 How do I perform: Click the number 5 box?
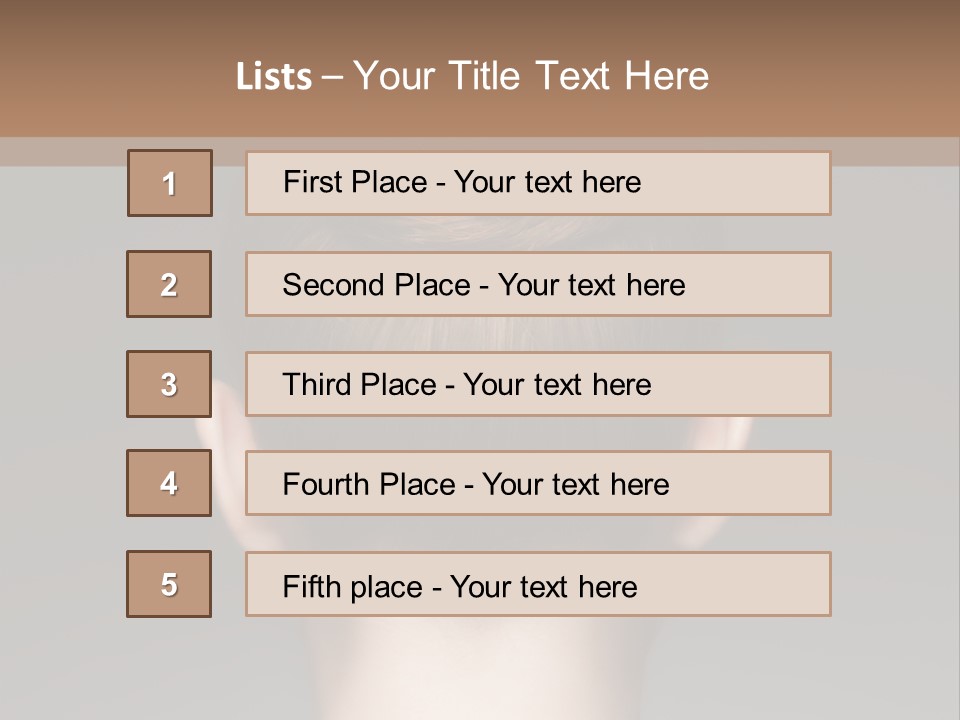pos(169,584)
